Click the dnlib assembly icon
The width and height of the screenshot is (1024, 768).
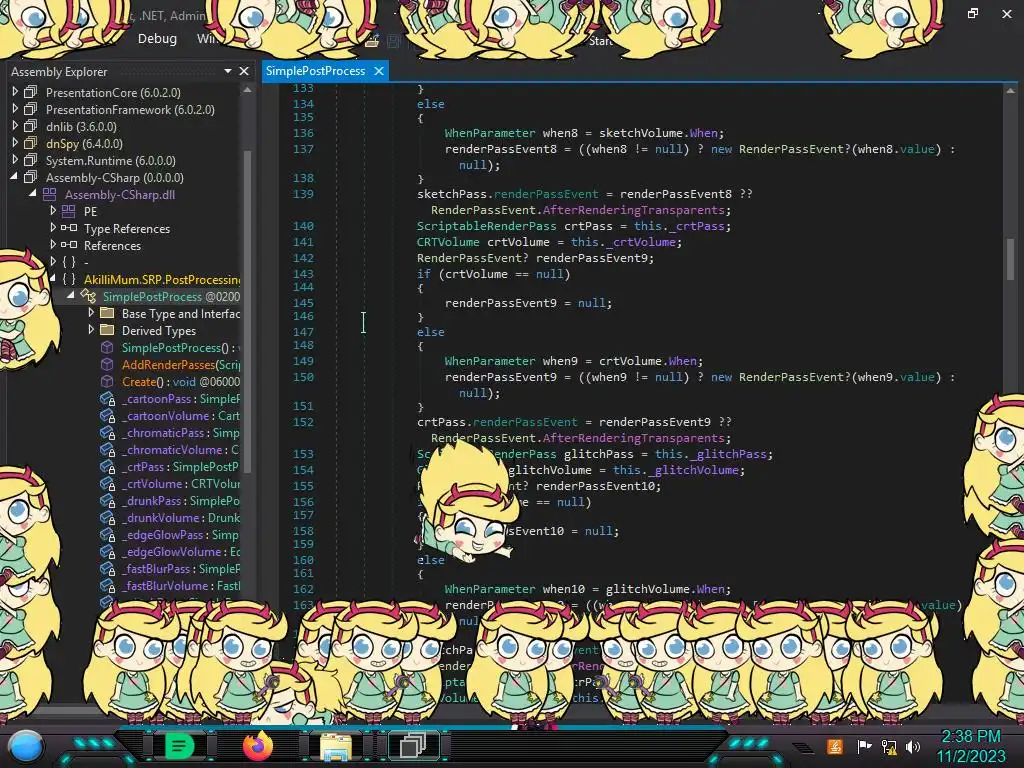[x=31, y=126]
